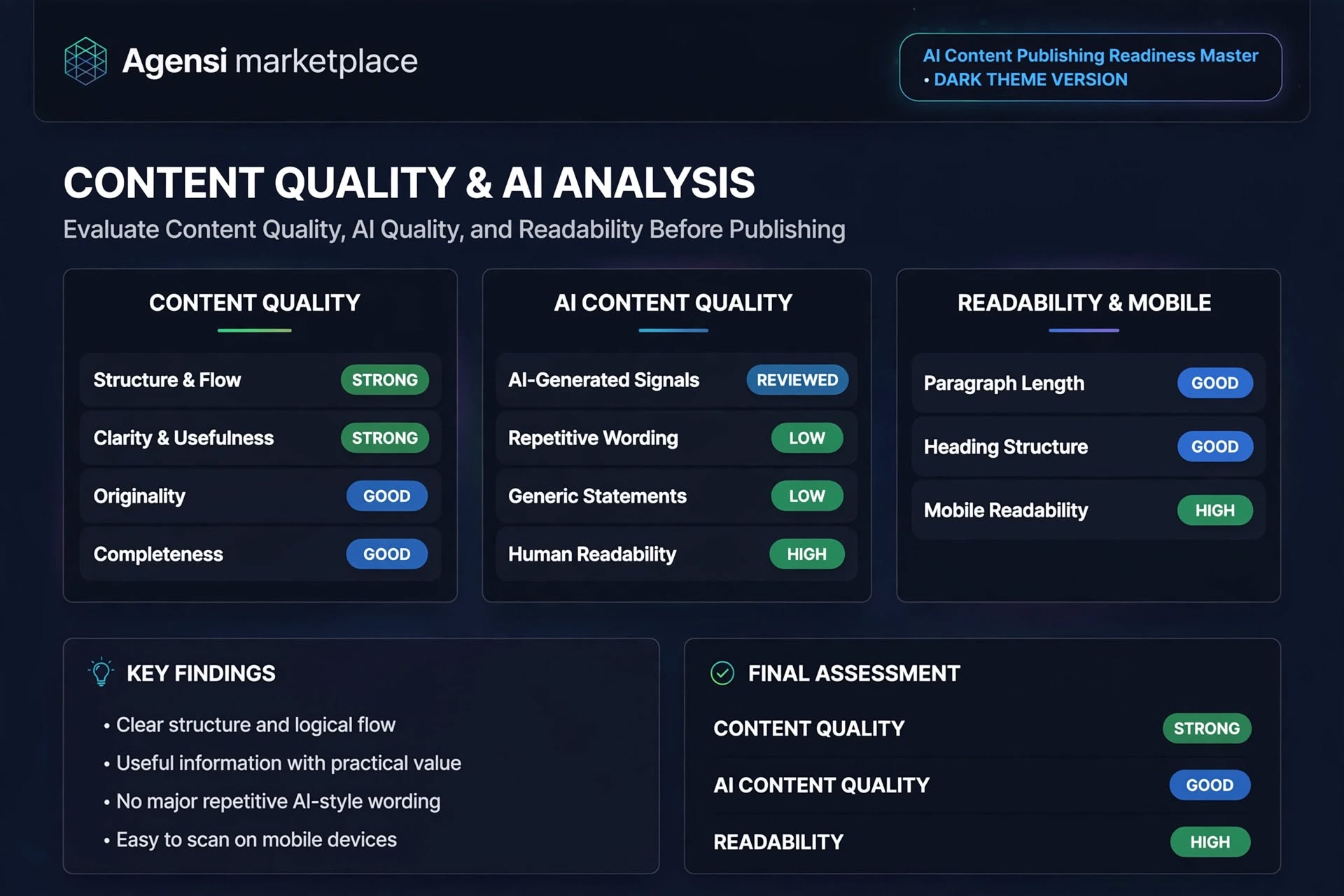Select the Mobile Readability row label
The height and width of the screenshot is (896, 1344).
tap(1006, 510)
